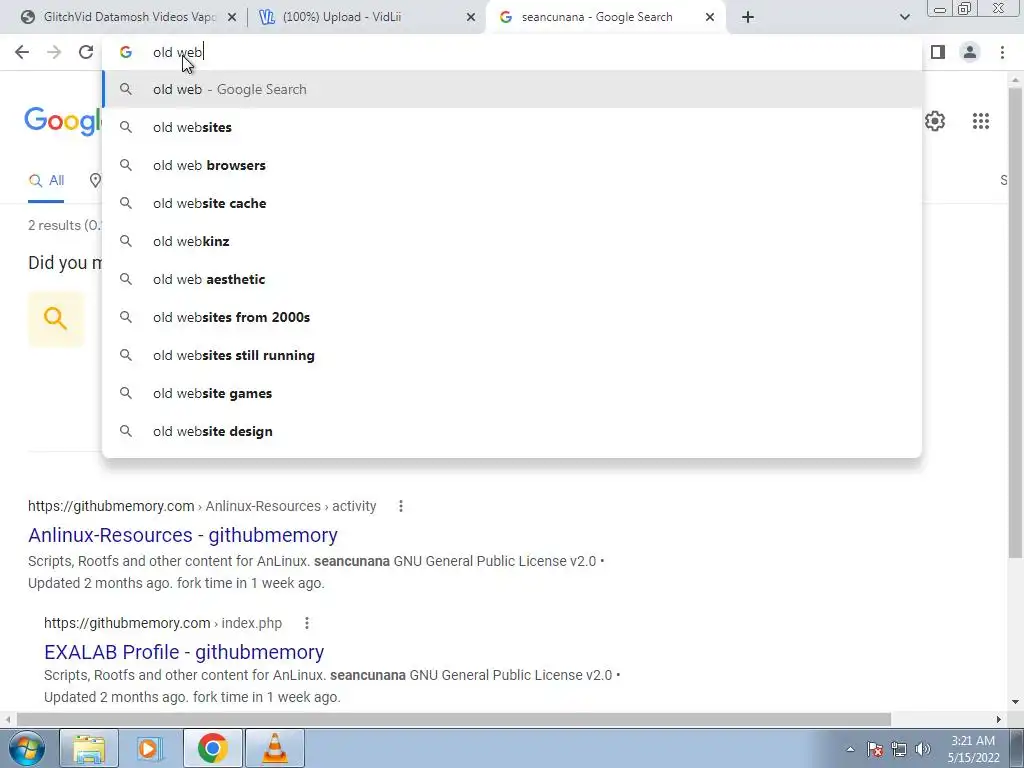1024x768 pixels.
Task: Open the side panel icon
Action: coord(938,52)
